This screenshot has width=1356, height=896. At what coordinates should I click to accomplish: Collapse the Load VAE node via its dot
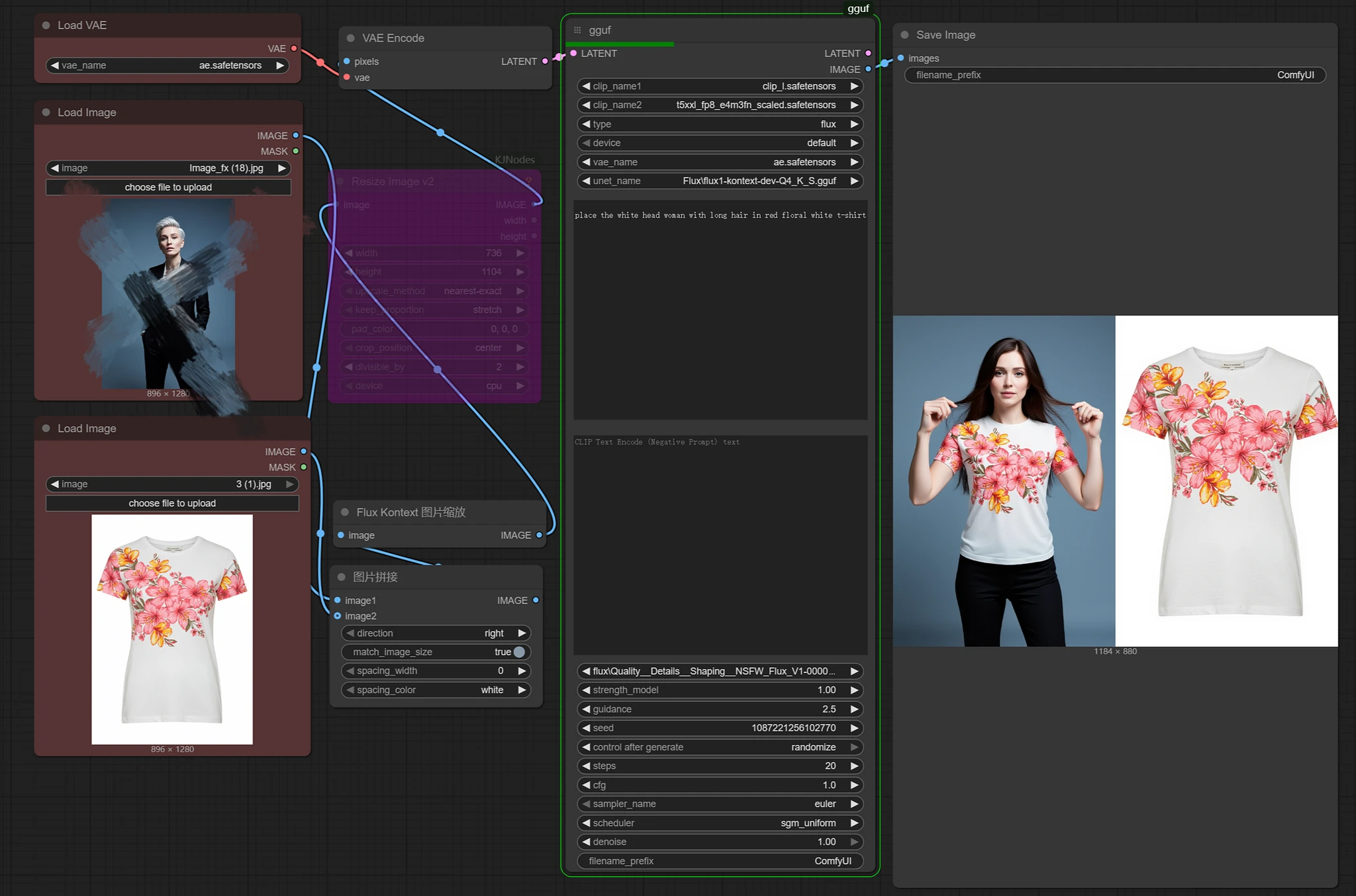pyautogui.click(x=46, y=25)
